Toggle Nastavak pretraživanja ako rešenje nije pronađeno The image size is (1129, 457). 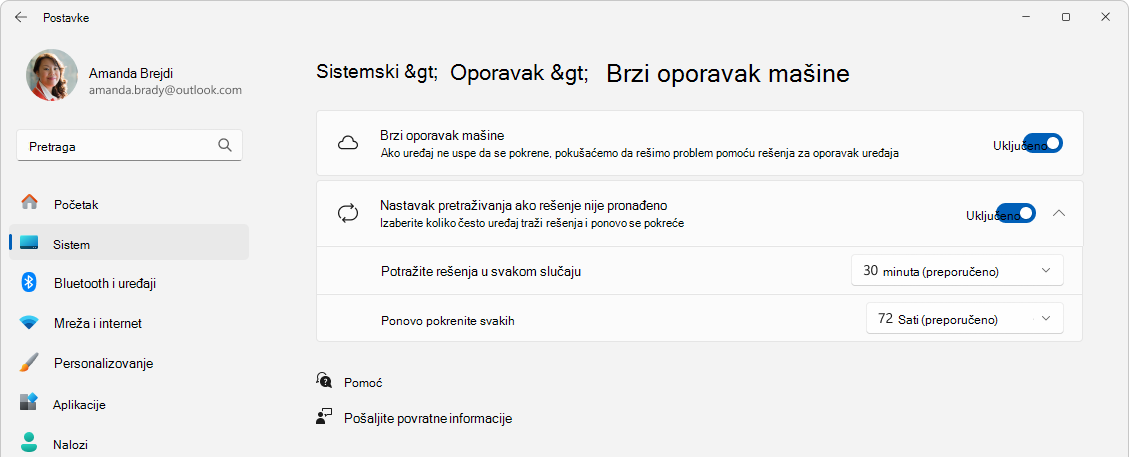(x=1016, y=213)
